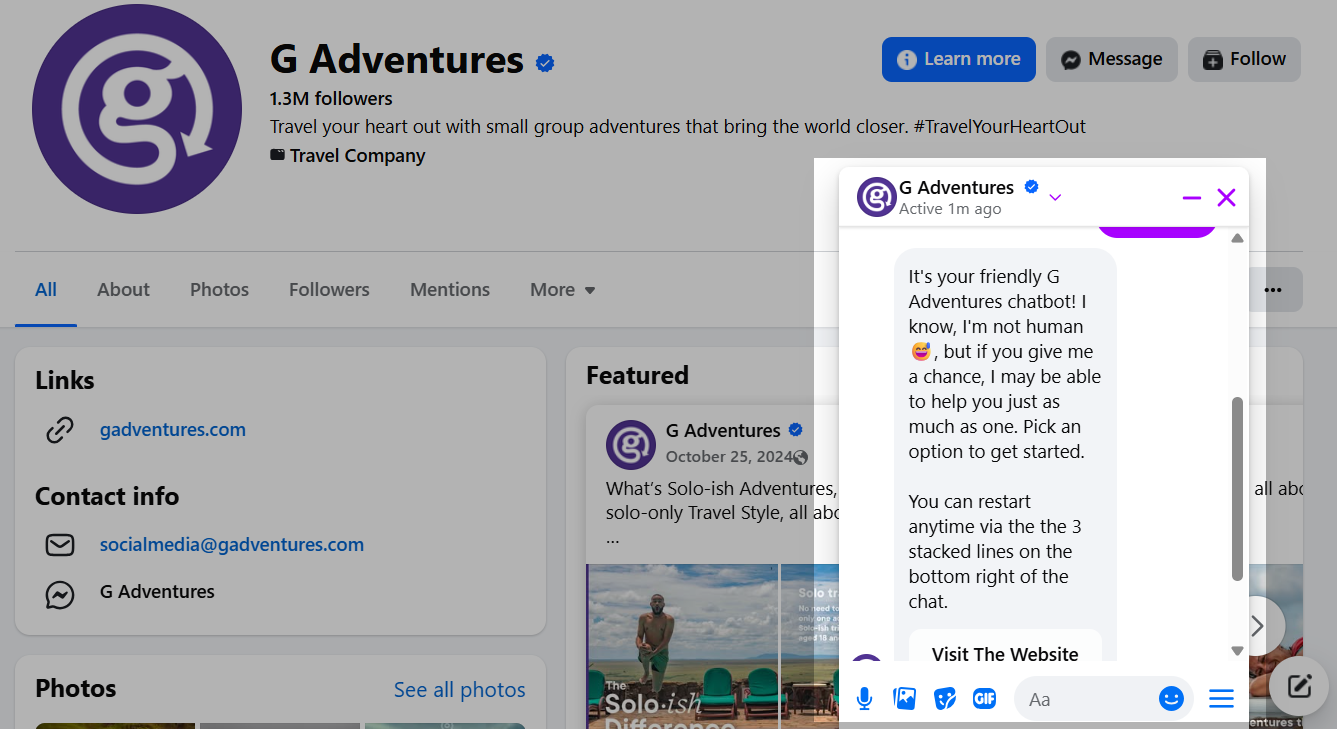1337x729 pixels.
Task: Insert a GIF using the GIF icon
Action: (x=984, y=698)
